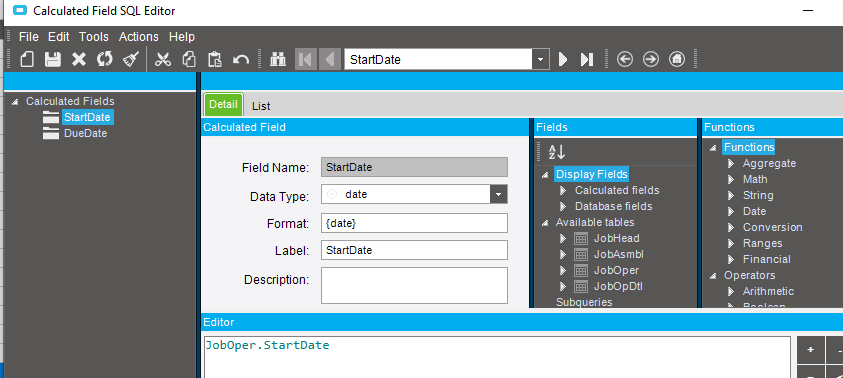
Task: Open the Help menu
Action: [182, 37]
